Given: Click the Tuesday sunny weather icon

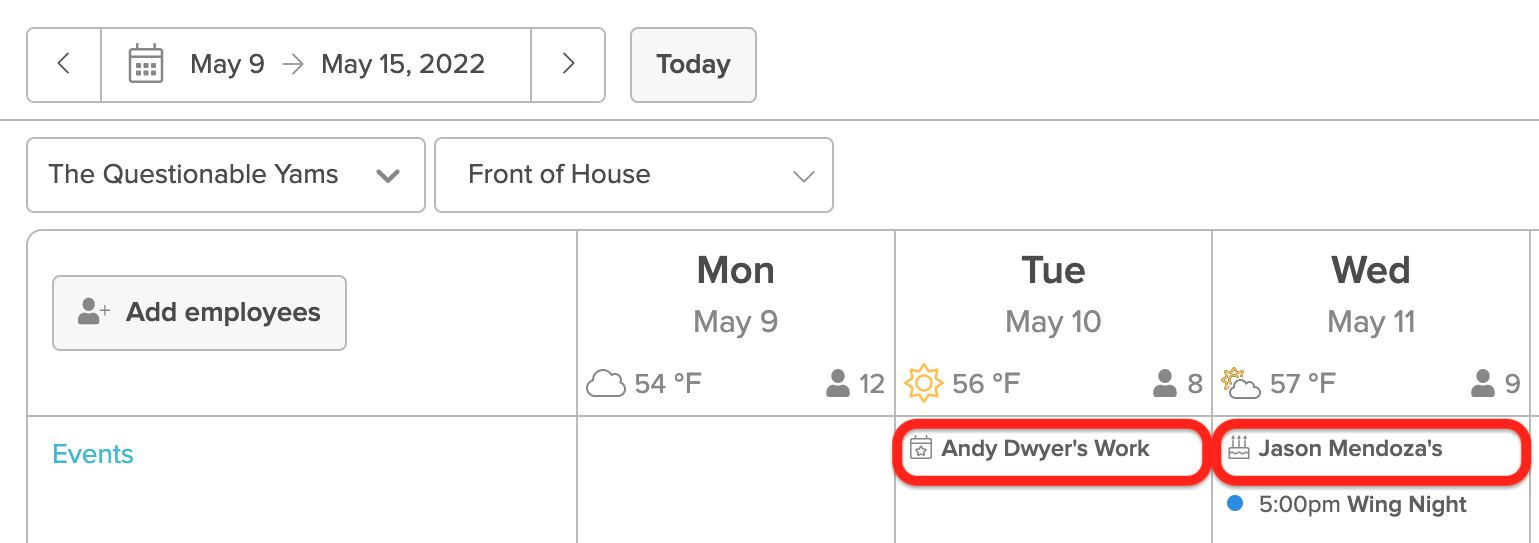Looking at the screenshot, I should click(x=924, y=384).
